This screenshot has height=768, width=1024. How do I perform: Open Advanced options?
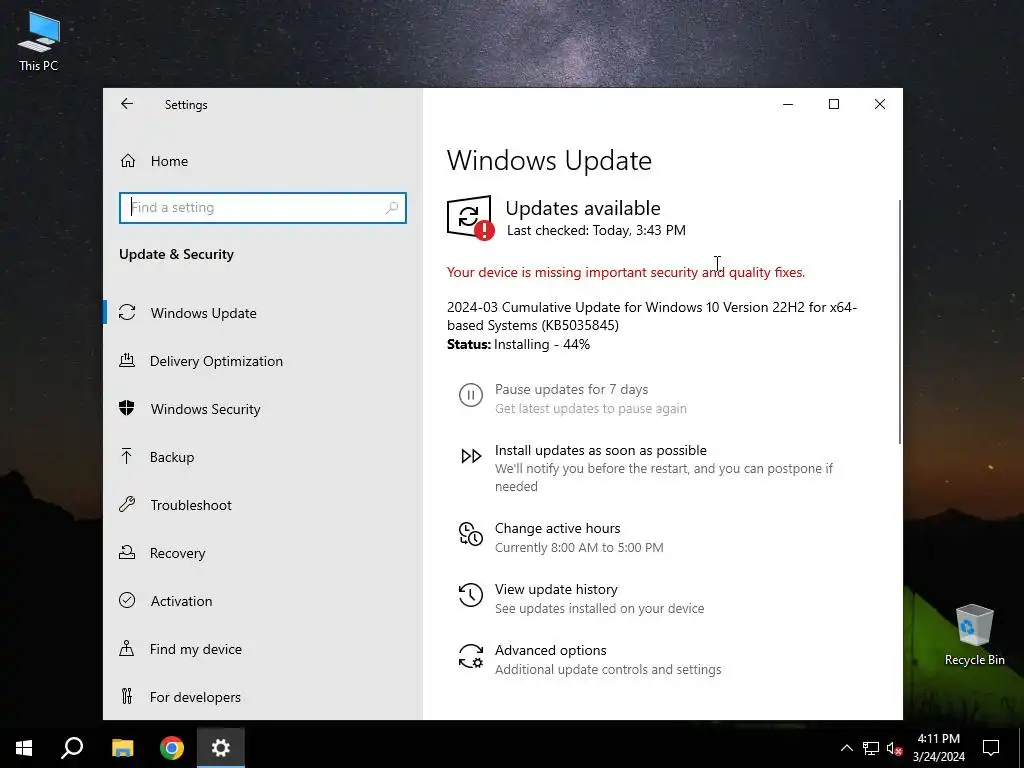[x=551, y=650]
